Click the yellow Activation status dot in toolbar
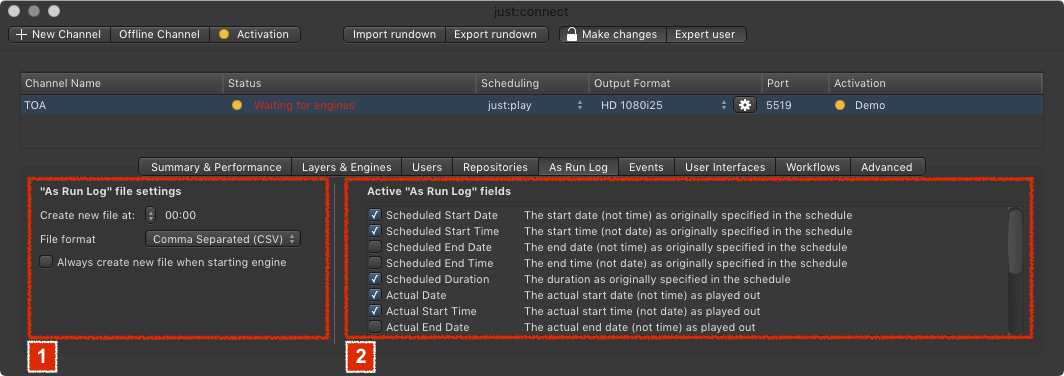This screenshot has height=376, width=1064. 223,34
